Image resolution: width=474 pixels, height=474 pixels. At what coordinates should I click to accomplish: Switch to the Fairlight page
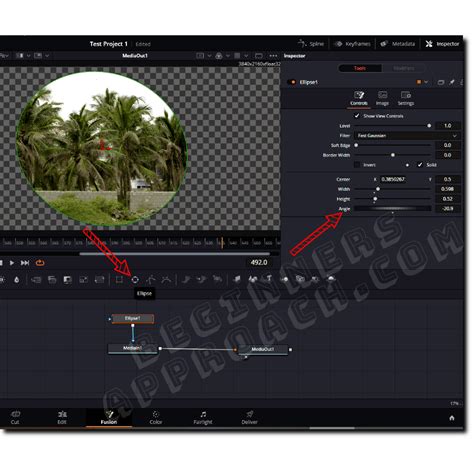tap(203, 417)
